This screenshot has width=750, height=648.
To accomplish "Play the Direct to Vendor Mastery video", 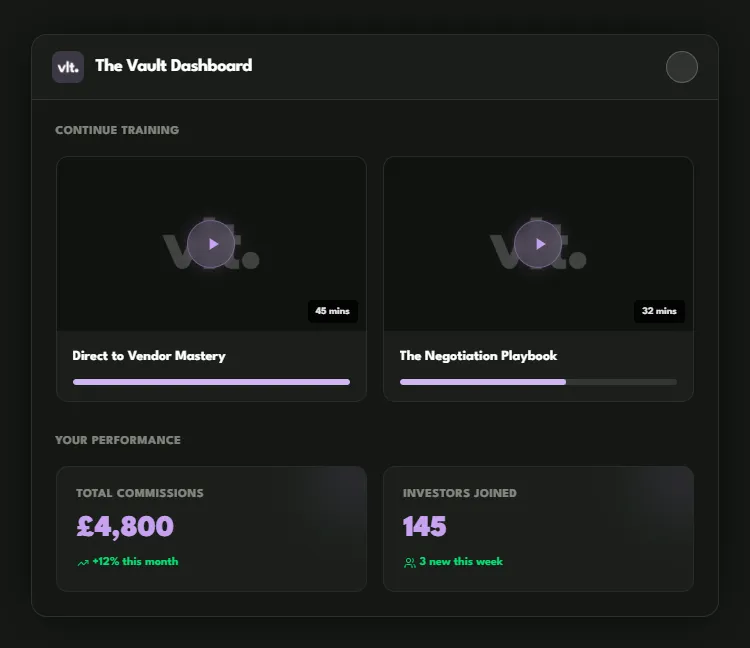I will tap(211, 244).
